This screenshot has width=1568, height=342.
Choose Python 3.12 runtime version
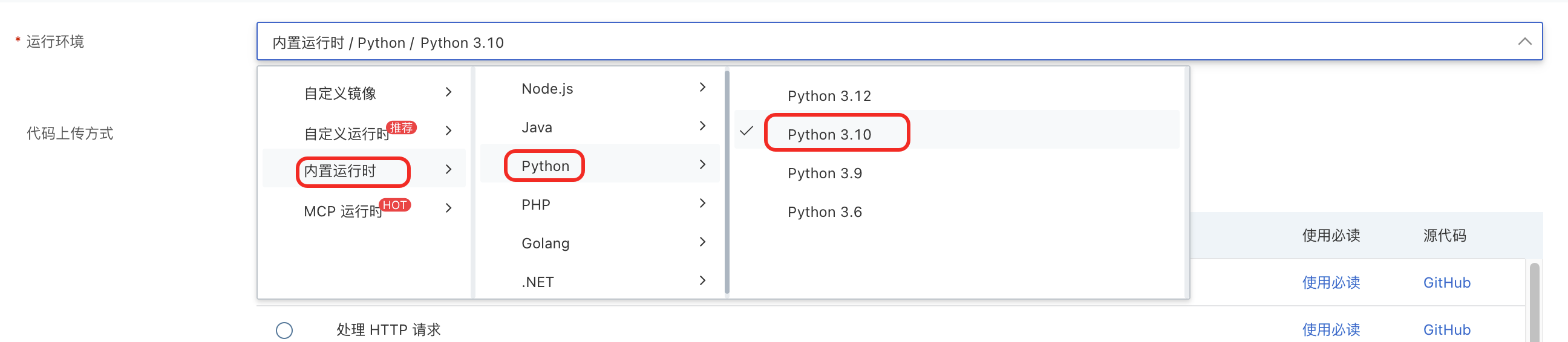(829, 96)
